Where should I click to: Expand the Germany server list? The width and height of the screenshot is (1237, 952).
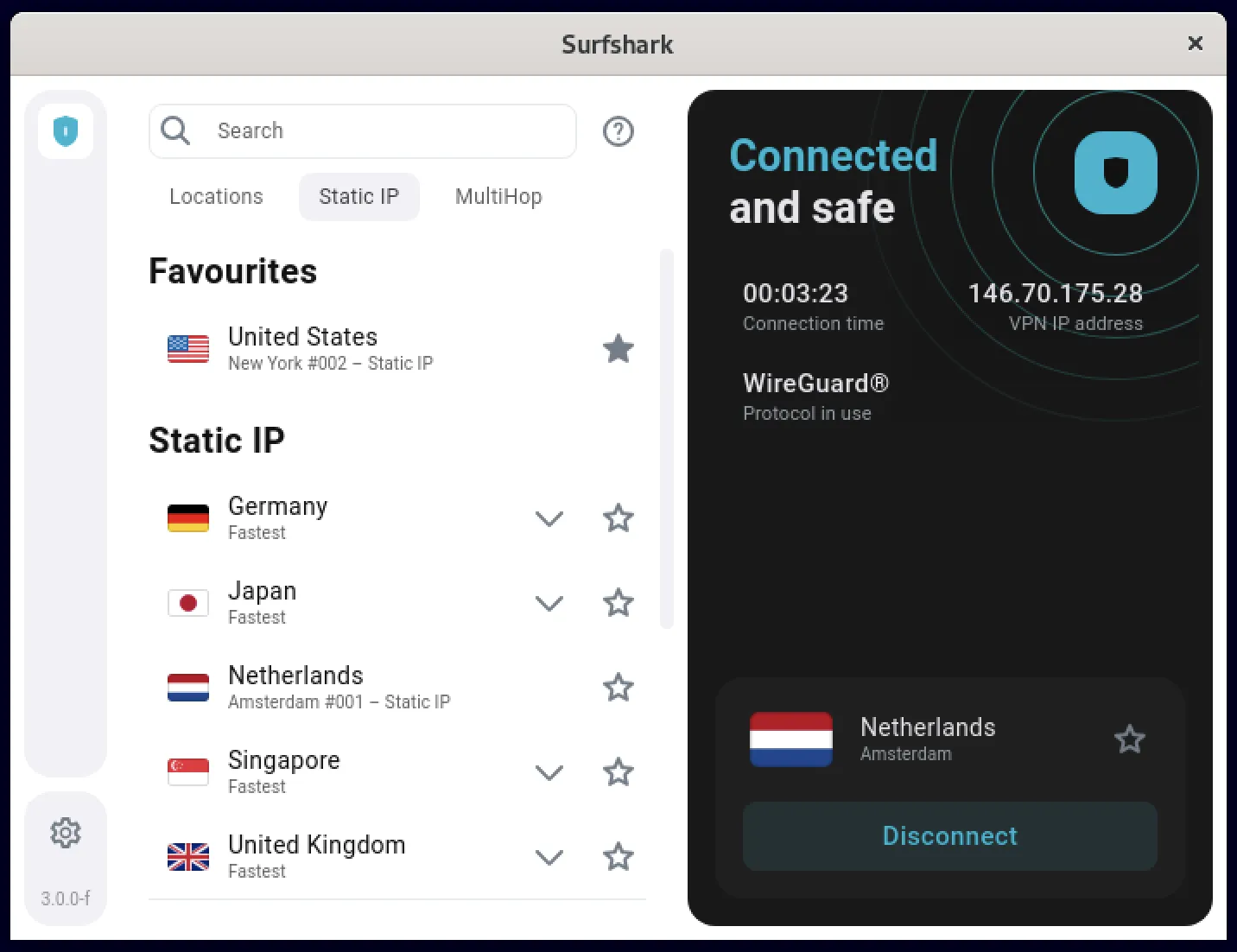(x=549, y=518)
